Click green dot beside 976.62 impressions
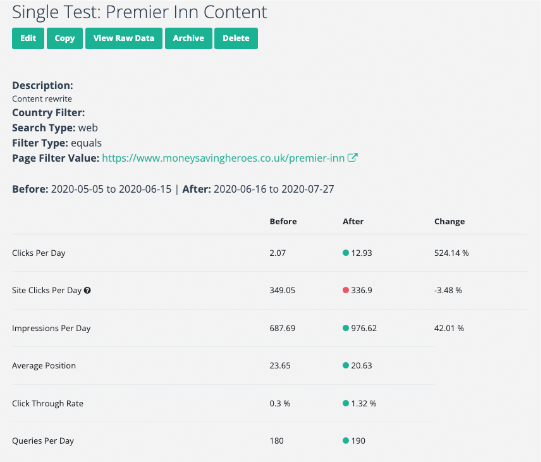This screenshot has width=541, height=462. coord(346,328)
